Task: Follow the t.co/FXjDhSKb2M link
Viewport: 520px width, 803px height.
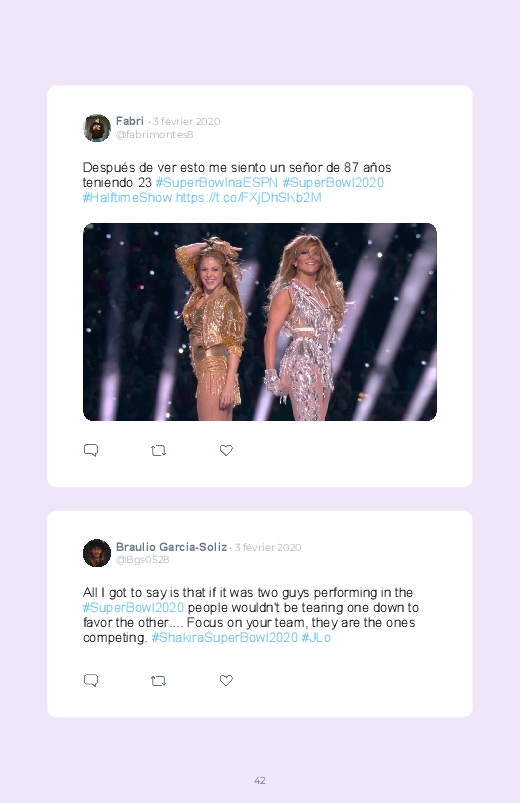Action: coord(249,198)
